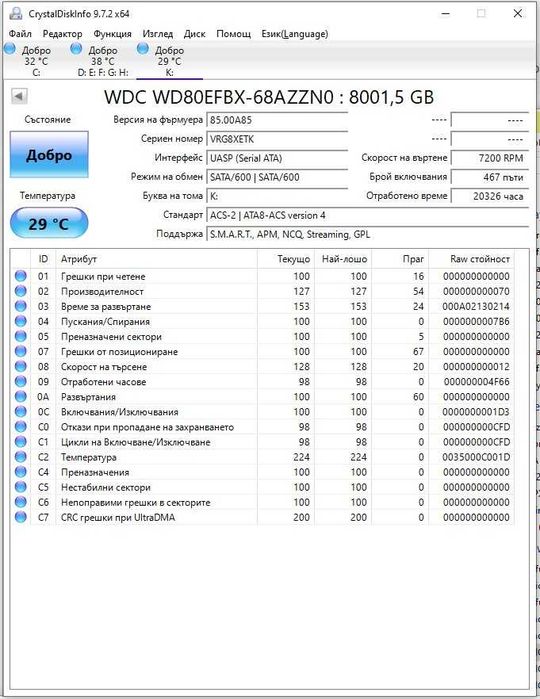Close the CrystalDiskInfo window
The height and width of the screenshot is (699, 540).
(x=517, y=14)
